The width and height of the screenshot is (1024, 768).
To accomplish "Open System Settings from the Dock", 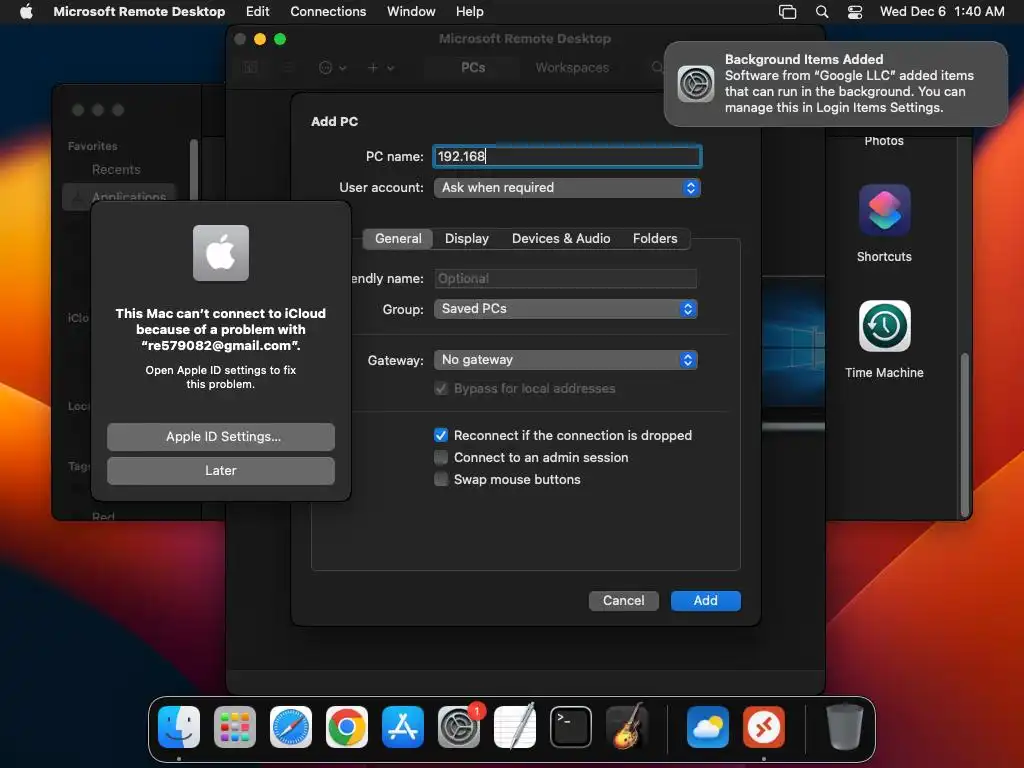I will tap(458, 727).
